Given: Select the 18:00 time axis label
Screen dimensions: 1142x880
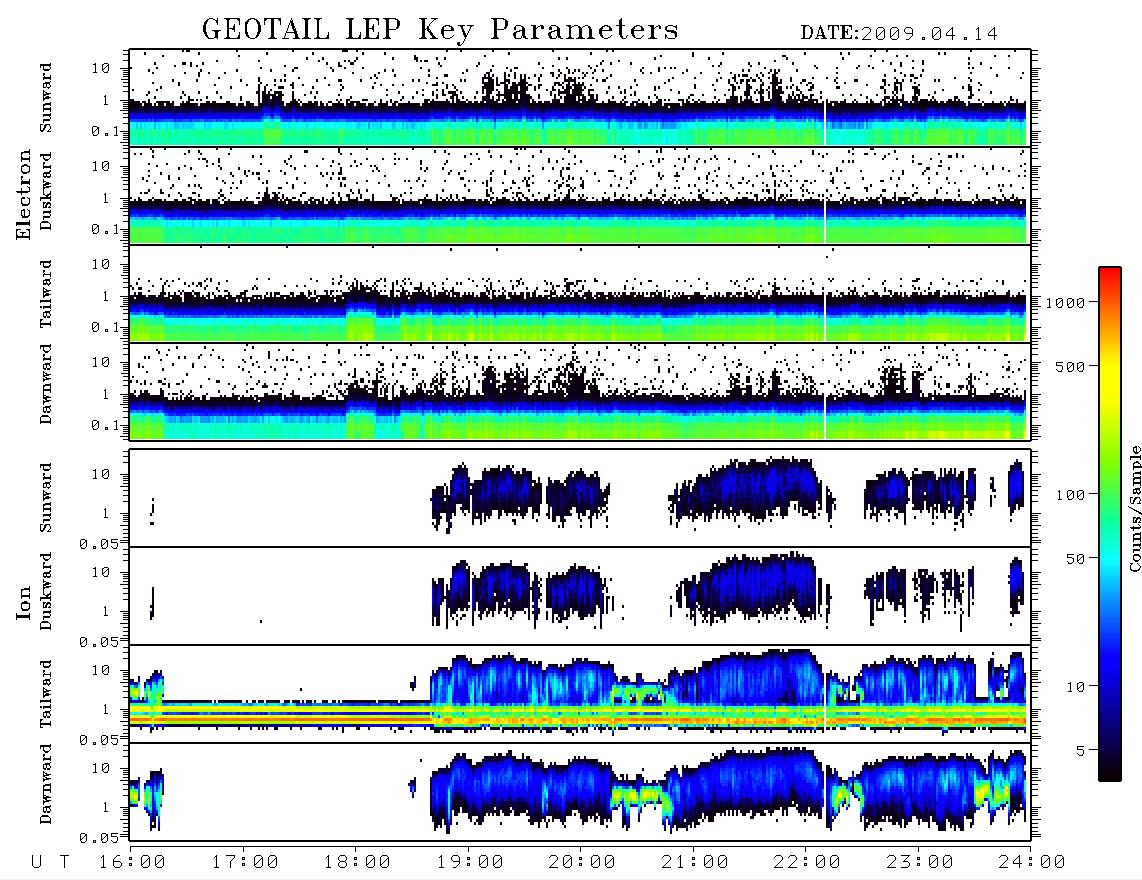Looking at the screenshot, I should (358, 863).
